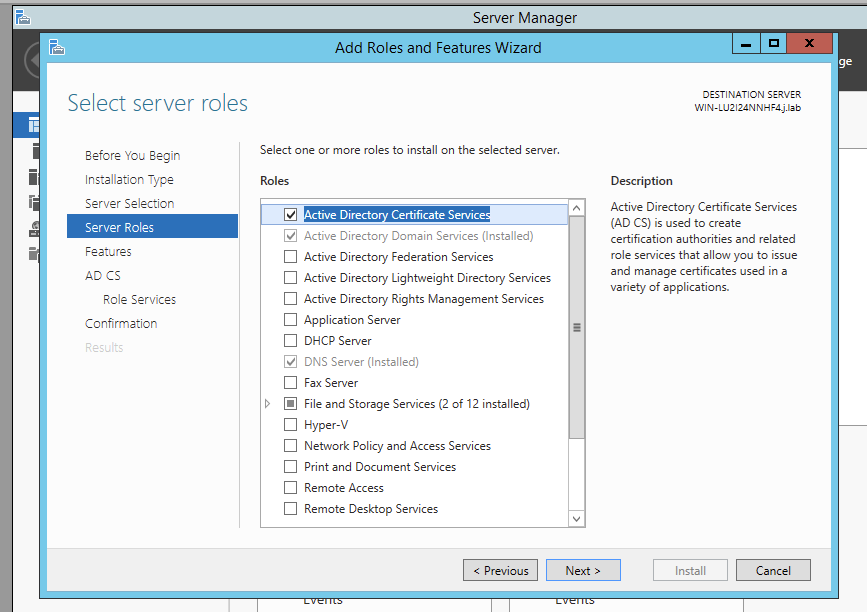Image resolution: width=867 pixels, height=612 pixels.
Task: Click the Description heading
Action: 641,181
